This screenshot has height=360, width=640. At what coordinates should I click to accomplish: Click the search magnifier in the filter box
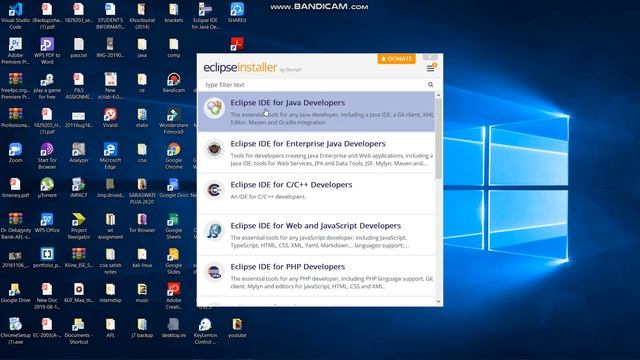coord(431,84)
